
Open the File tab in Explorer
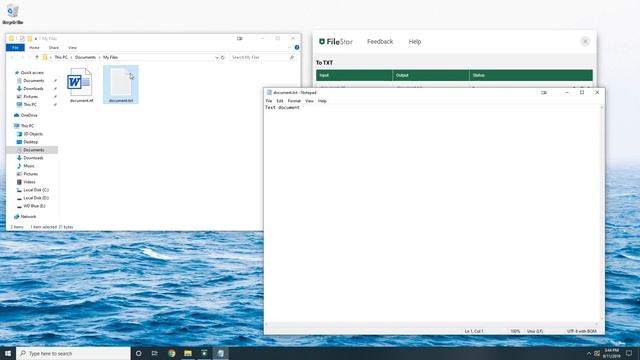(15, 48)
